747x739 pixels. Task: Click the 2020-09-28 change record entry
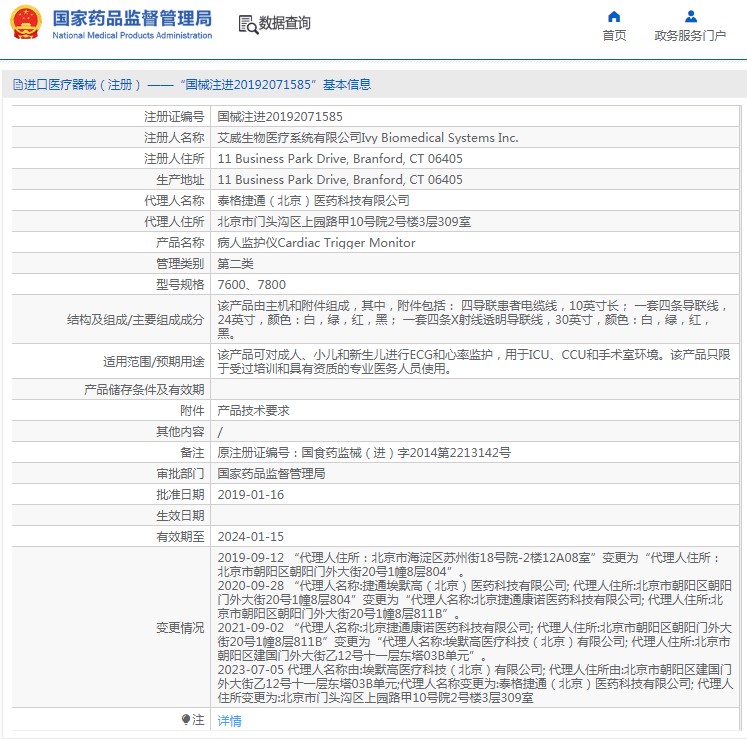[474, 599]
